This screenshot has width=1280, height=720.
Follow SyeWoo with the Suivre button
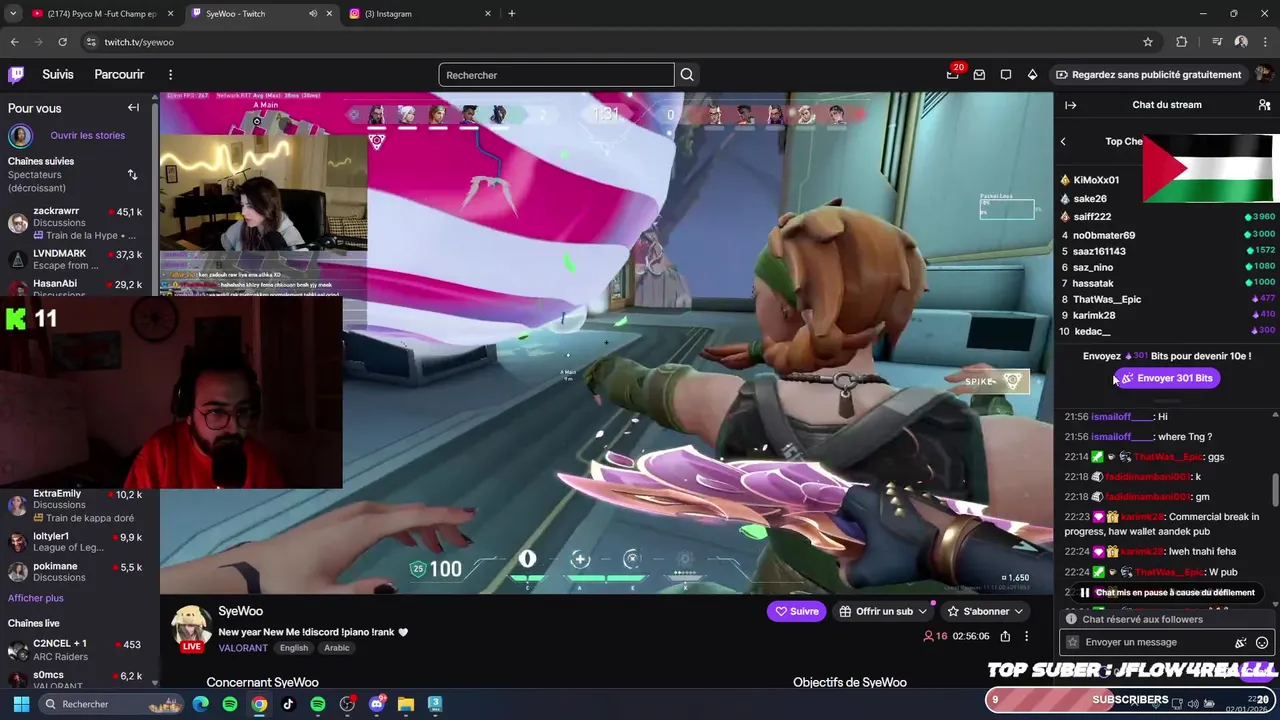[797, 611]
